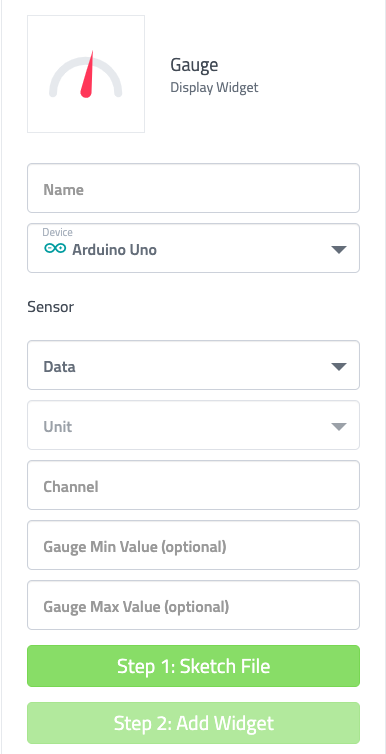Click the gray gauge arc graphic
386x754 pixels.
click(86, 76)
